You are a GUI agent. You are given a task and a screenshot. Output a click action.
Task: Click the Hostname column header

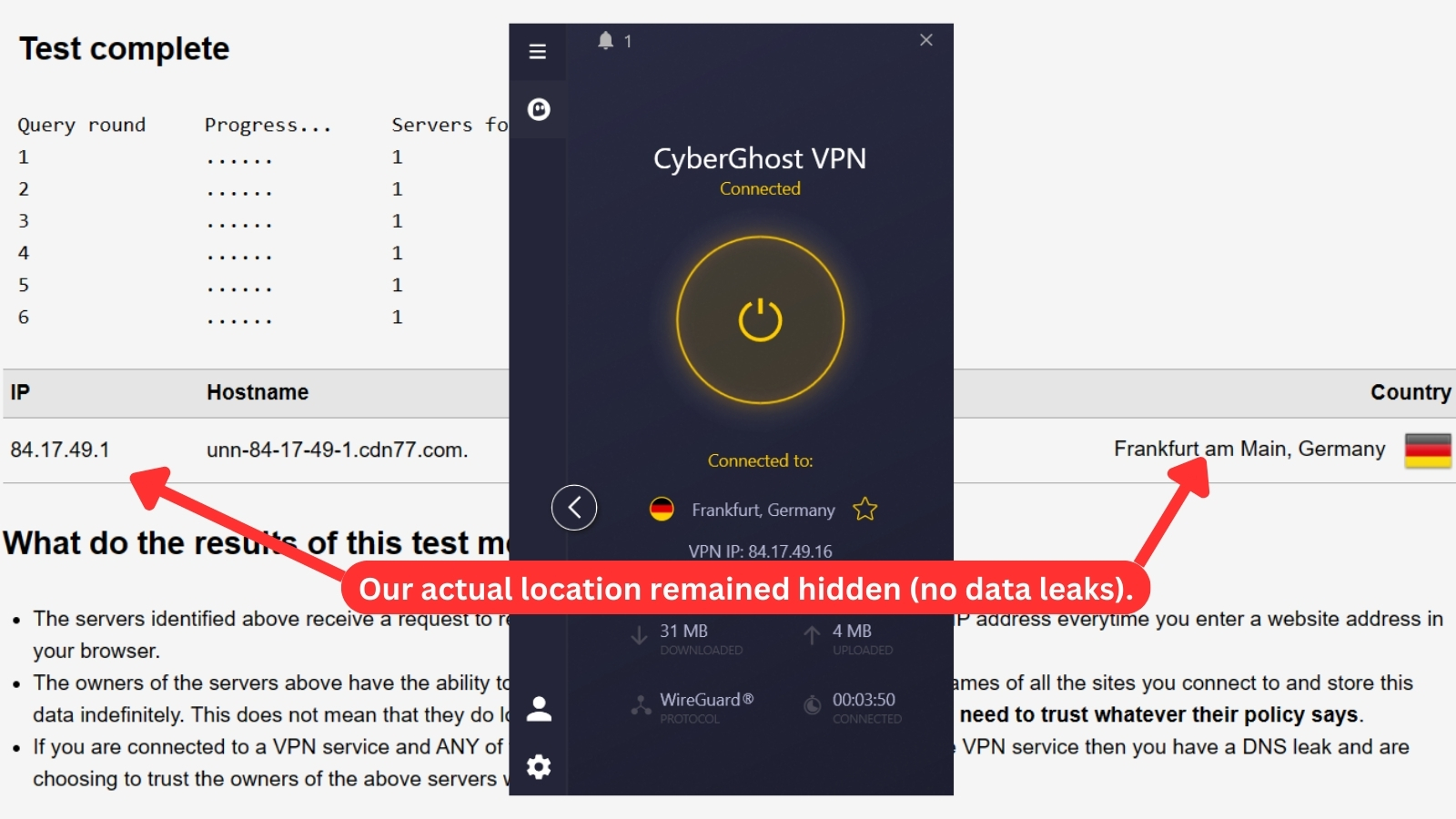[258, 392]
